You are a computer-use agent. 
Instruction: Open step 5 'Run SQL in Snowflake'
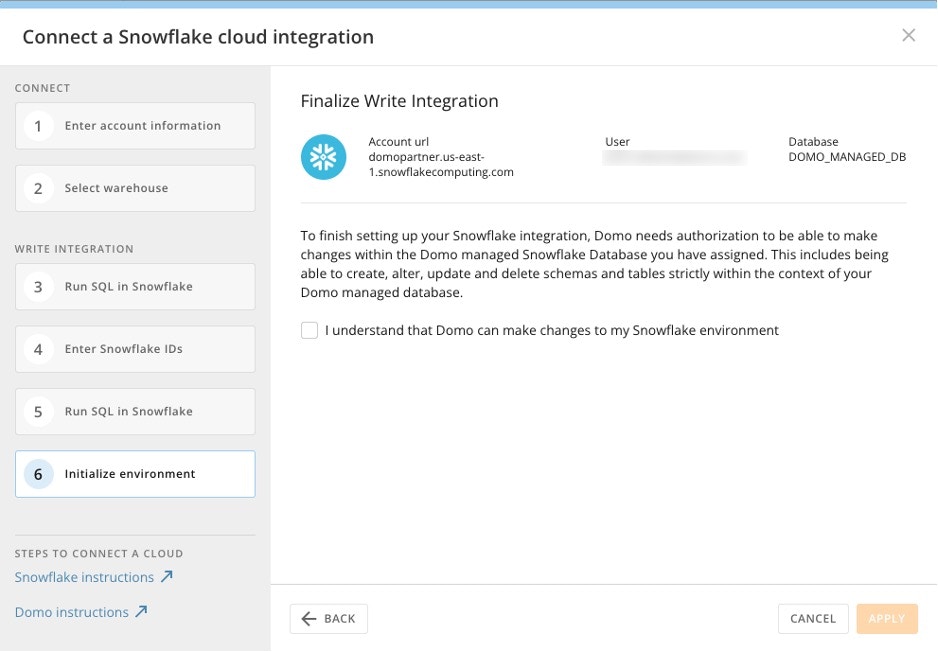click(x=135, y=411)
